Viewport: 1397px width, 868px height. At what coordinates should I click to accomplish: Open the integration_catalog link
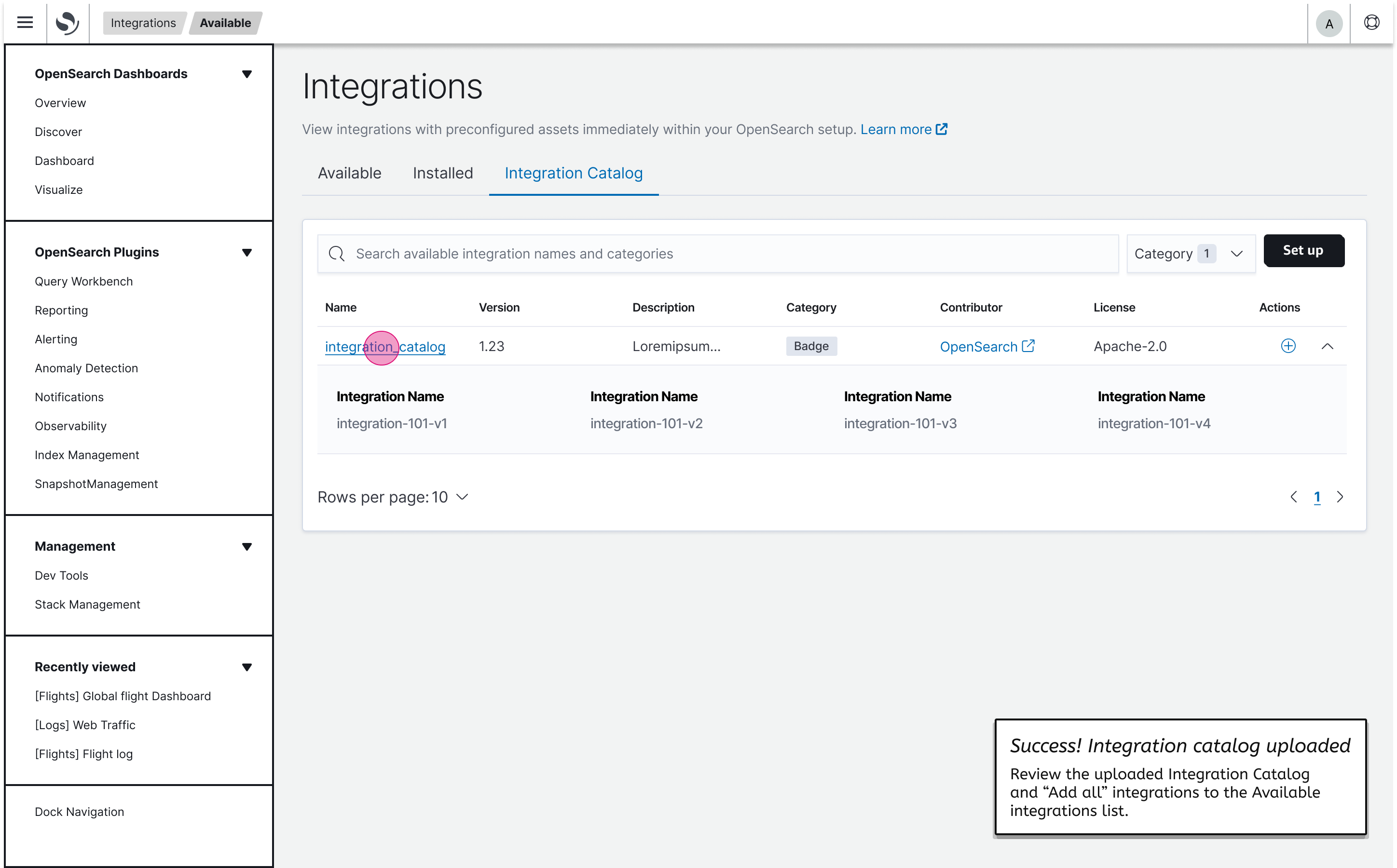(x=385, y=346)
